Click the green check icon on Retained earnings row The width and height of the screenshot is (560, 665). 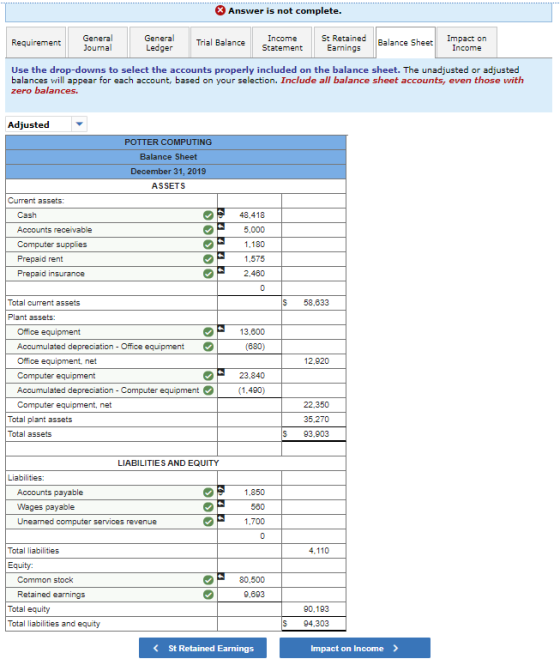[208, 594]
